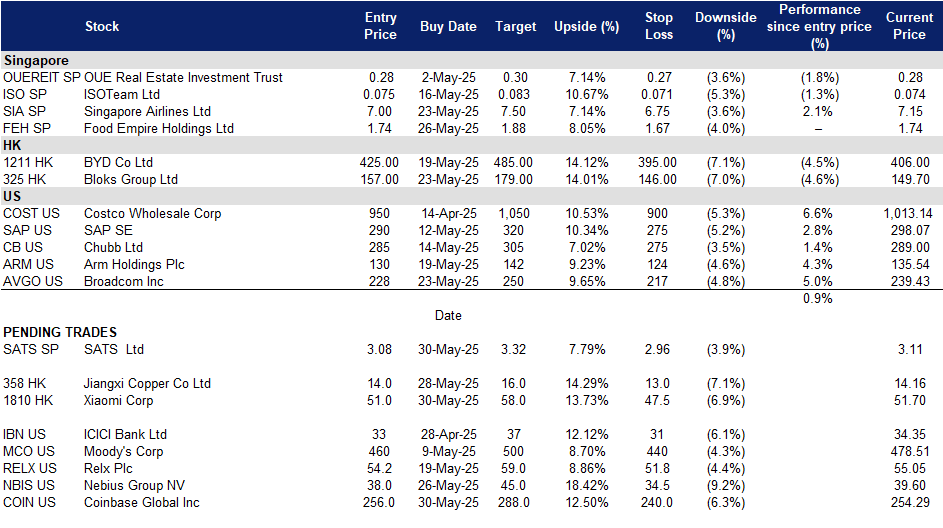Click the Entry Price column header
943x528 pixels.
380,26
